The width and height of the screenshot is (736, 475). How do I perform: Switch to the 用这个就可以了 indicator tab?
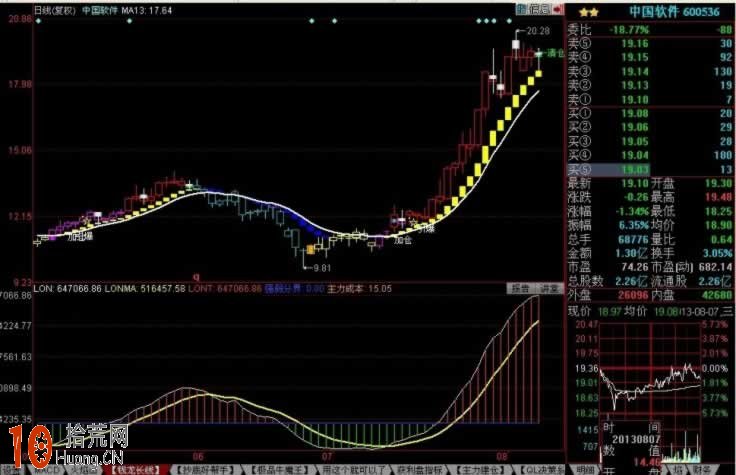point(353,470)
